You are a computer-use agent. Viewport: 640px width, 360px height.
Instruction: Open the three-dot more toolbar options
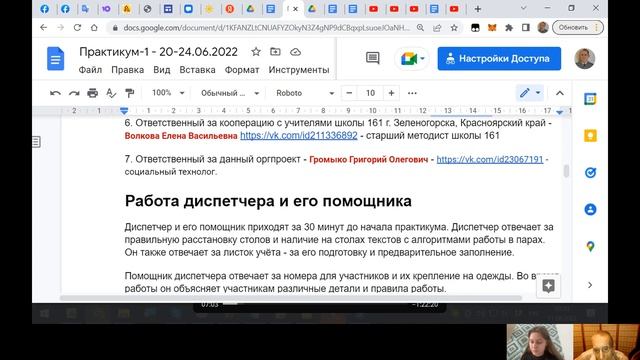[x=412, y=93]
